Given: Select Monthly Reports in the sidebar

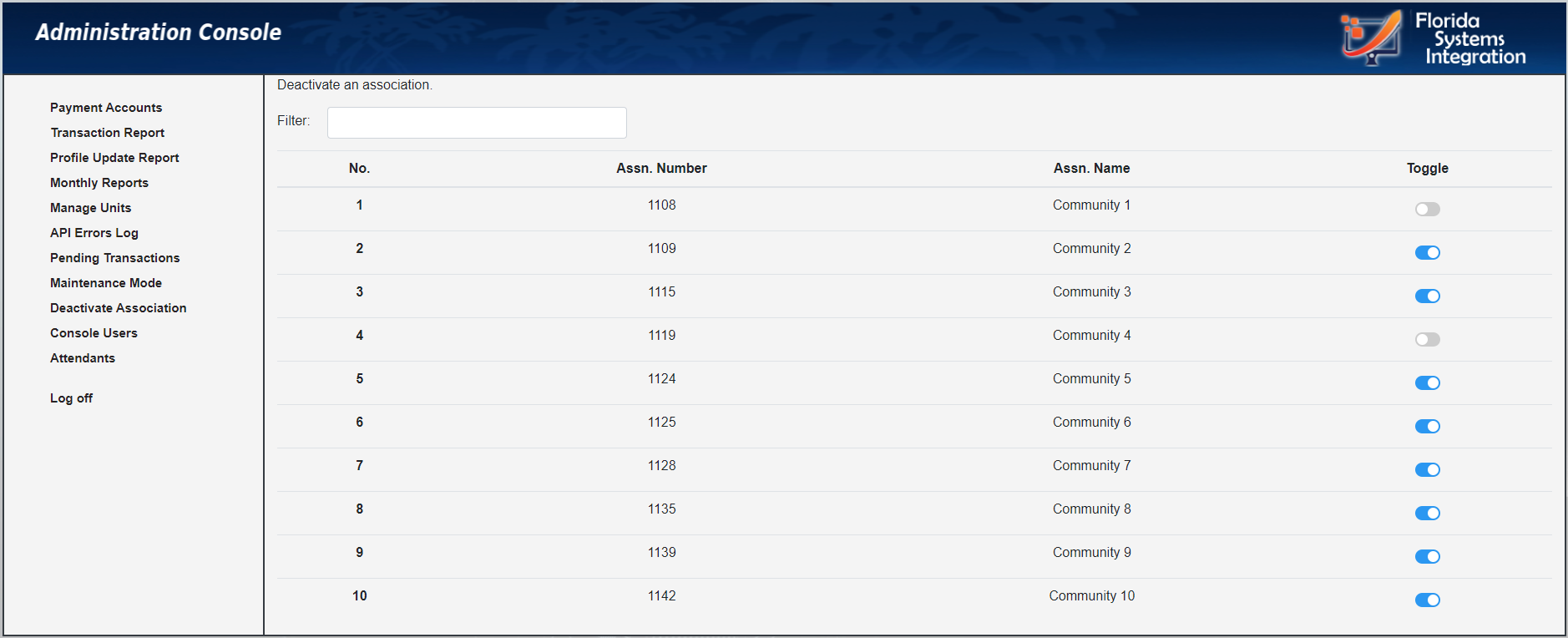Looking at the screenshot, I should coord(99,183).
